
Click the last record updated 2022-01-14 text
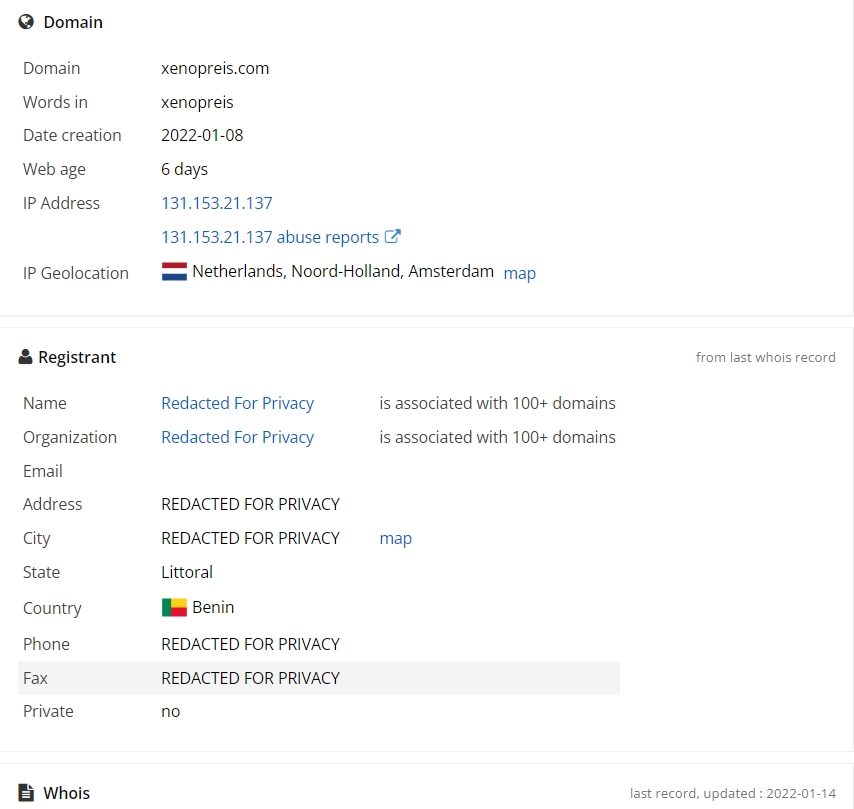(733, 793)
